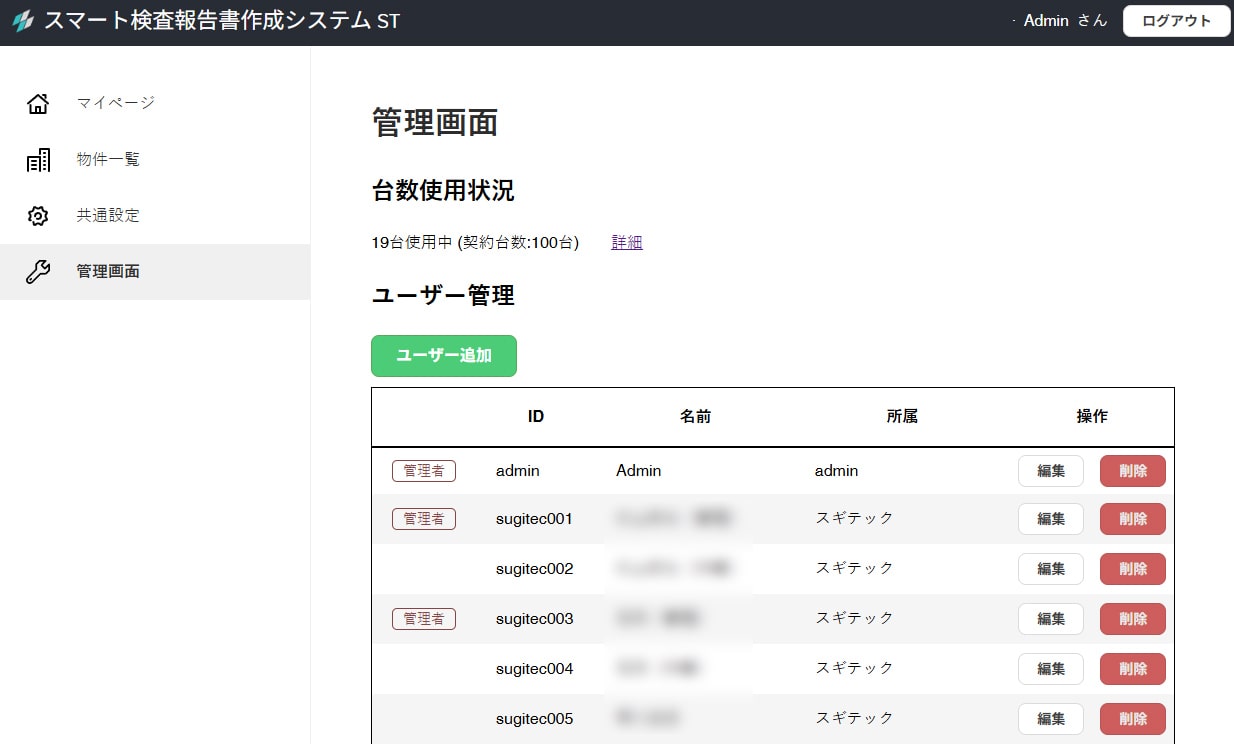Select 共通設定 in the sidebar
The image size is (1234, 744).
tap(108, 216)
